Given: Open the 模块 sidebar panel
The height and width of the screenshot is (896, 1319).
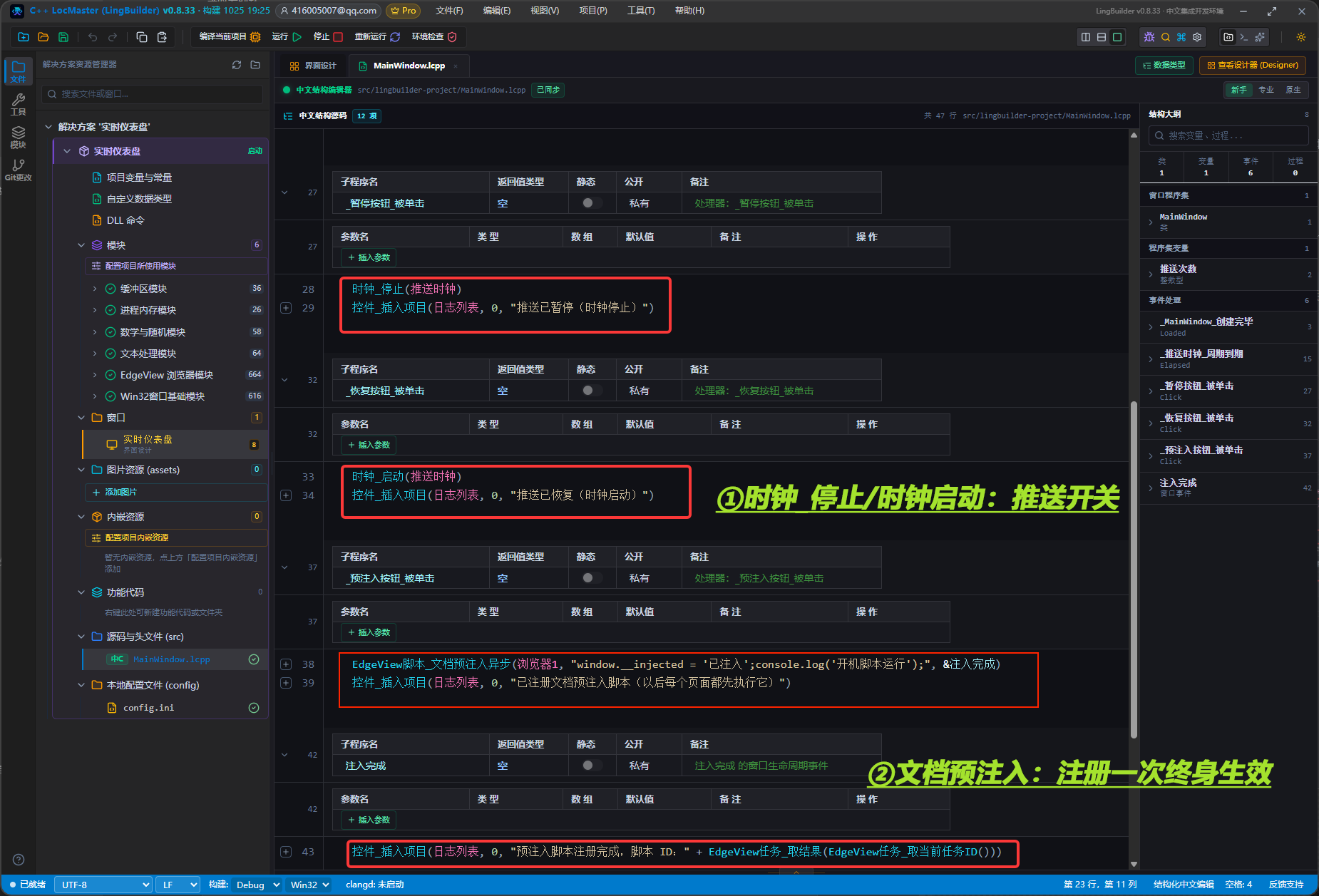Looking at the screenshot, I should pos(19,137).
